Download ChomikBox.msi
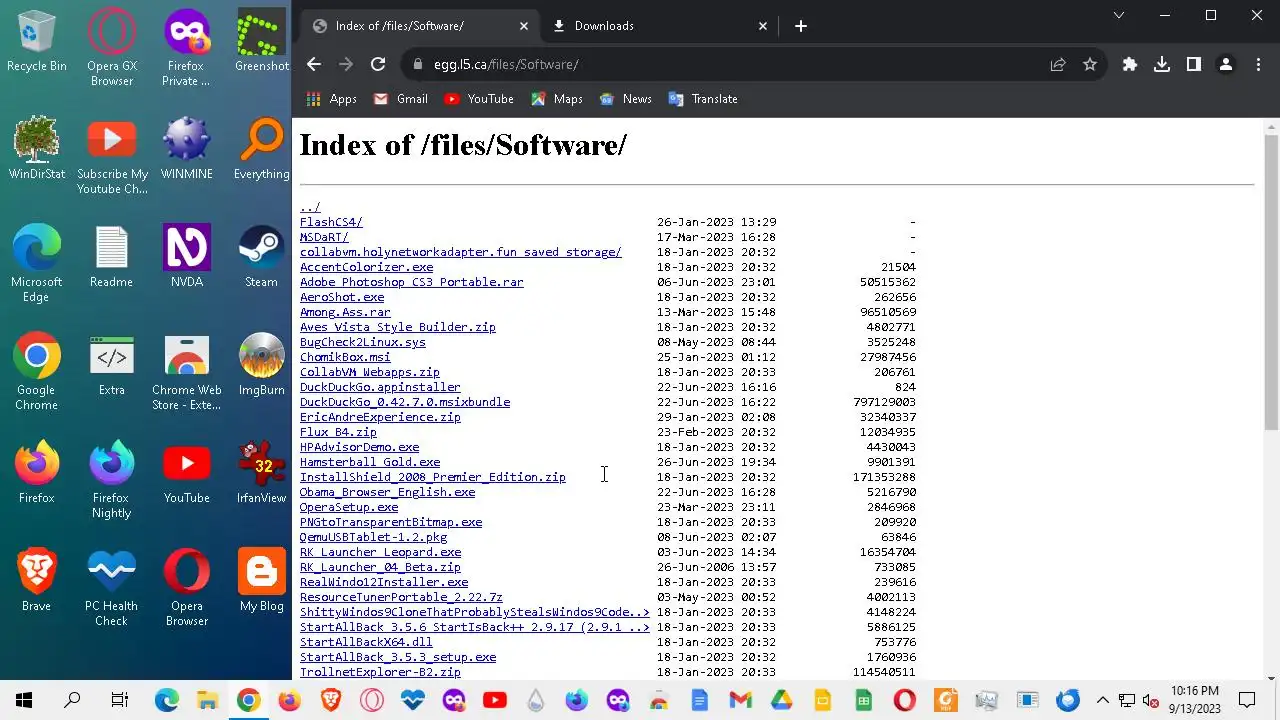 pos(345,357)
